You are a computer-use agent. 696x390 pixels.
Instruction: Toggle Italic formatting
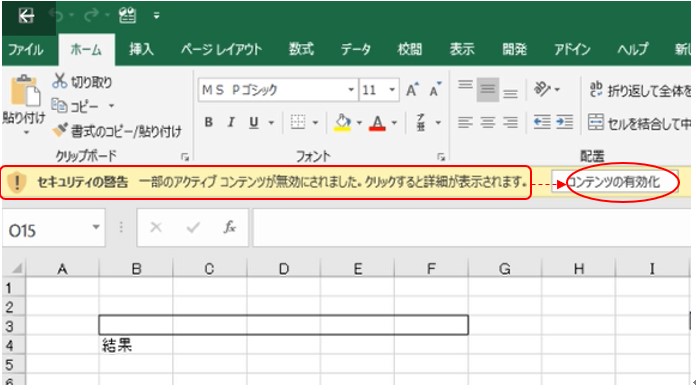(x=231, y=122)
